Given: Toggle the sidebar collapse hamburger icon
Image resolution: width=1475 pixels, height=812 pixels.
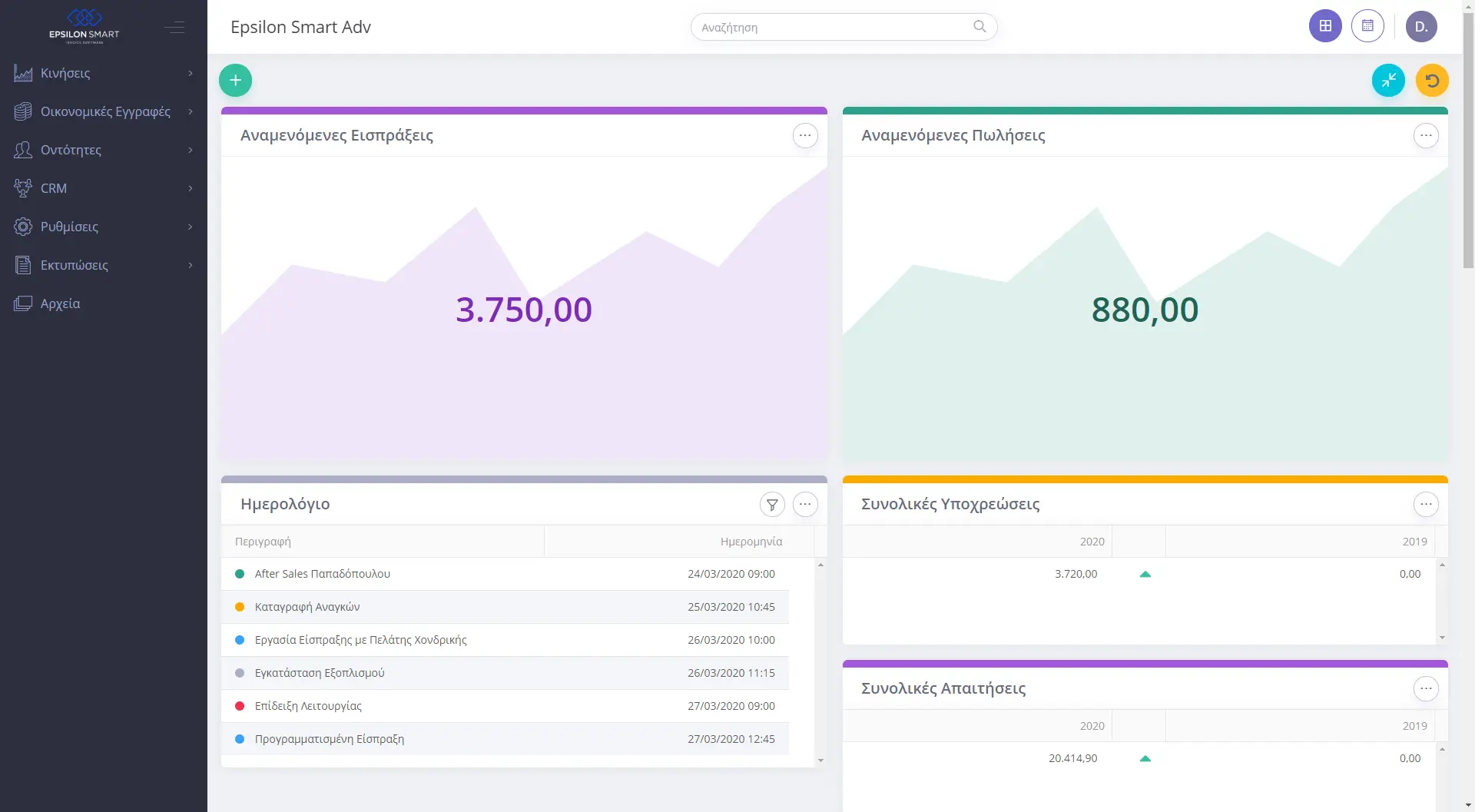Looking at the screenshot, I should (174, 28).
